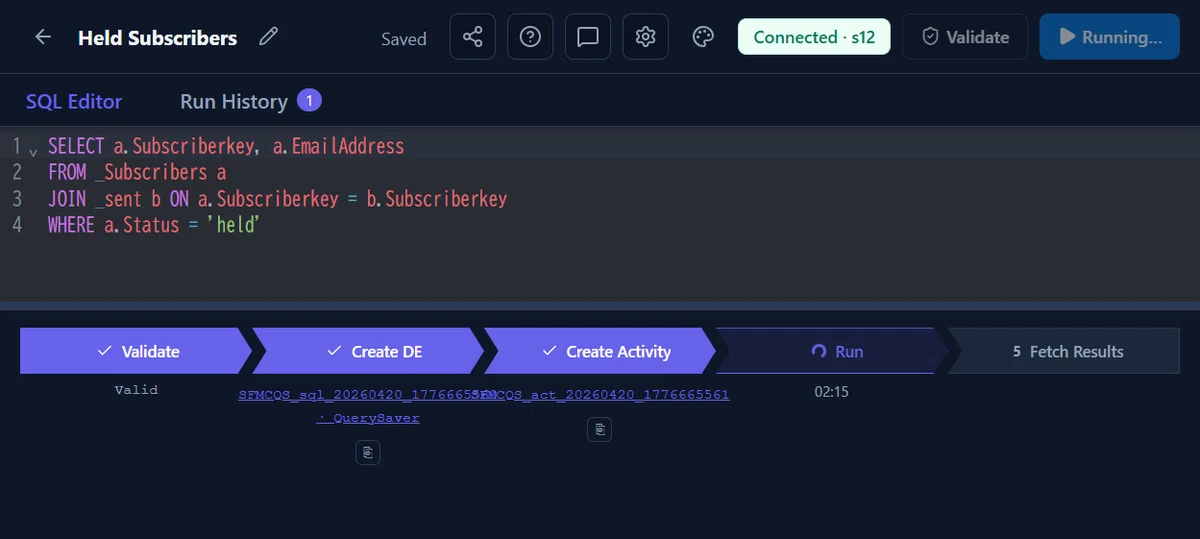Image resolution: width=1200 pixels, height=539 pixels.
Task: Open the share icon button
Action: [473, 37]
